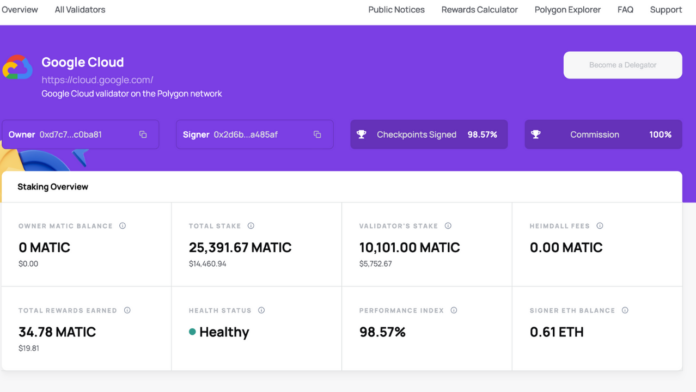Show info for Total Rewards Earned
696x392 pixels.
pyautogui.click(x=127, y=310)
